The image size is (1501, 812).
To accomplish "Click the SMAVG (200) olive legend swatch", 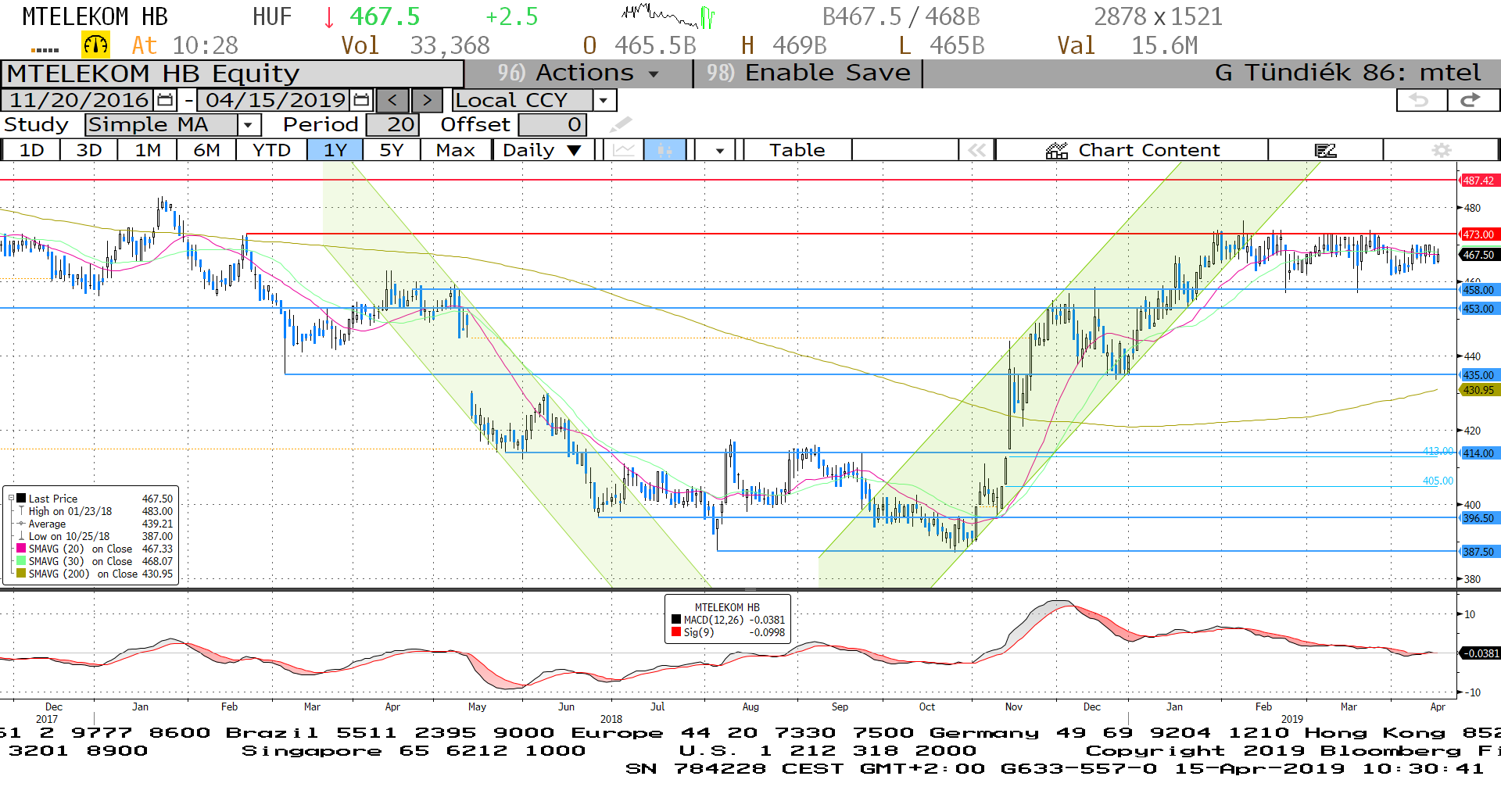I will tap(22, 574).
